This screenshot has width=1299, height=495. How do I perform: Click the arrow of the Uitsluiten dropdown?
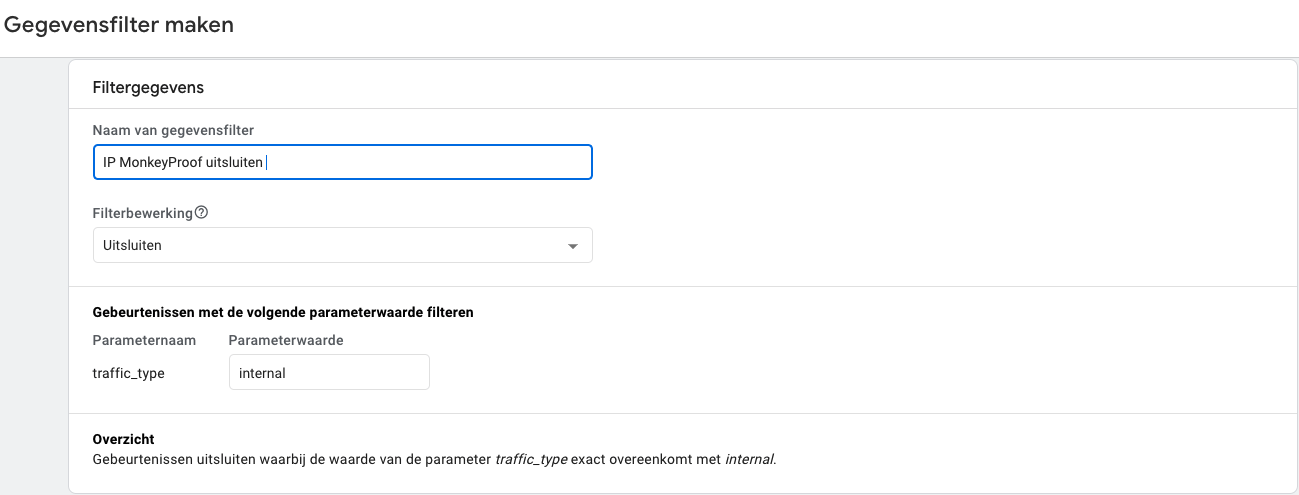click(573, 246)
